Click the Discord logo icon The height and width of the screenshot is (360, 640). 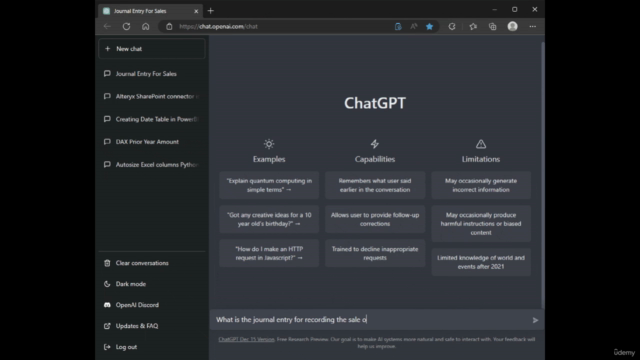[107, 305]
